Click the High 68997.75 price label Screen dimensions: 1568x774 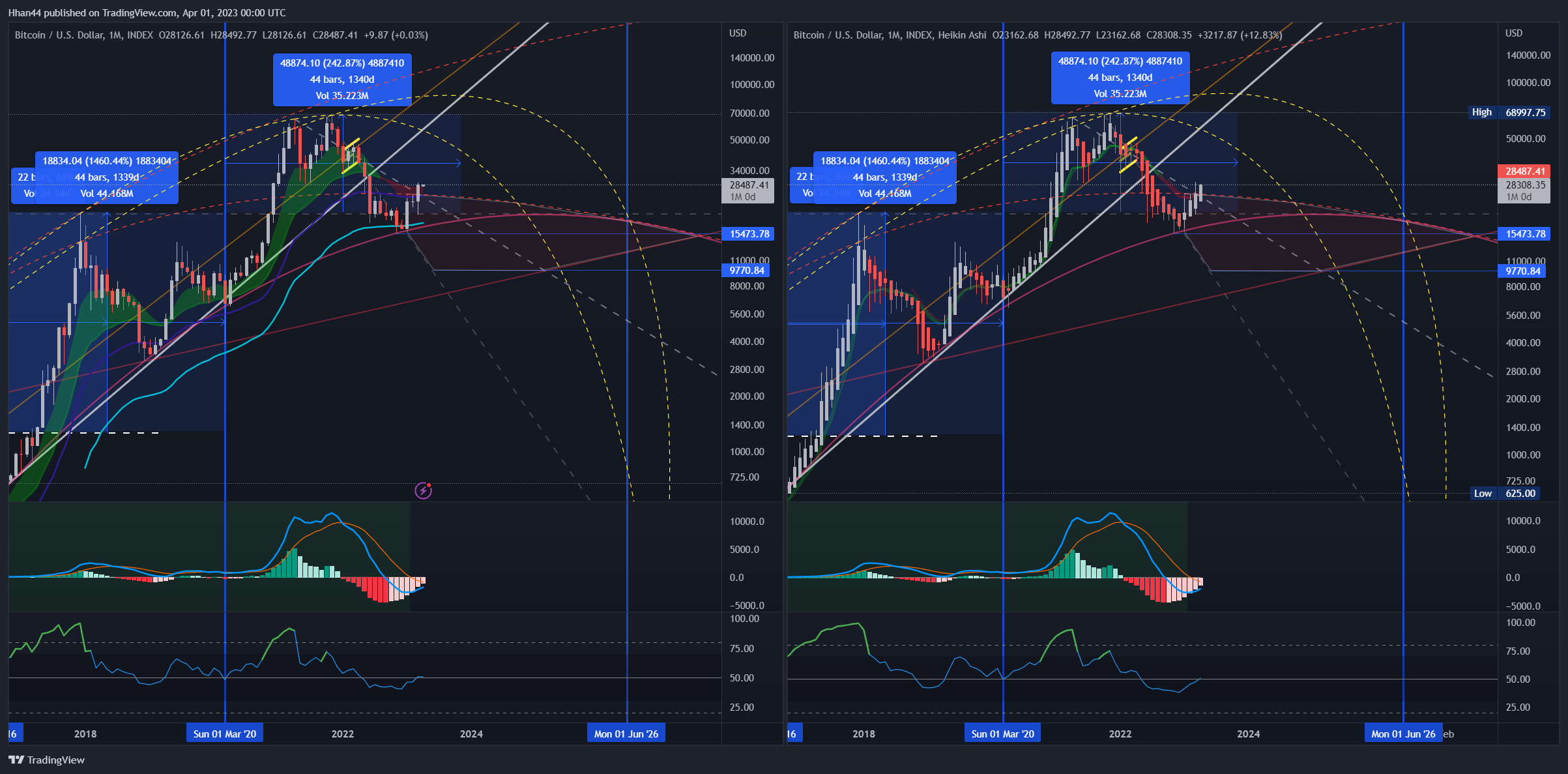pyautogui.click(x=1509, y=112)
